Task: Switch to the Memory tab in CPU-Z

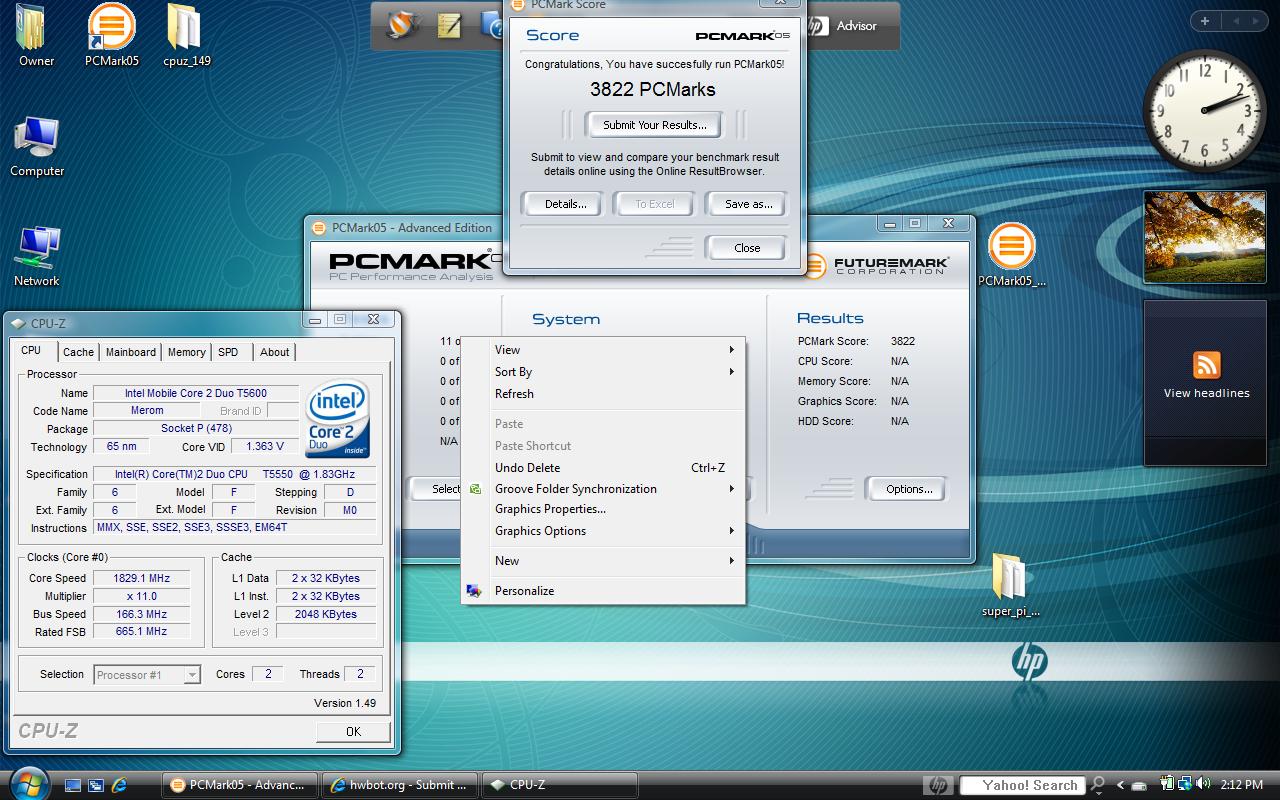Action: (186, 352)
